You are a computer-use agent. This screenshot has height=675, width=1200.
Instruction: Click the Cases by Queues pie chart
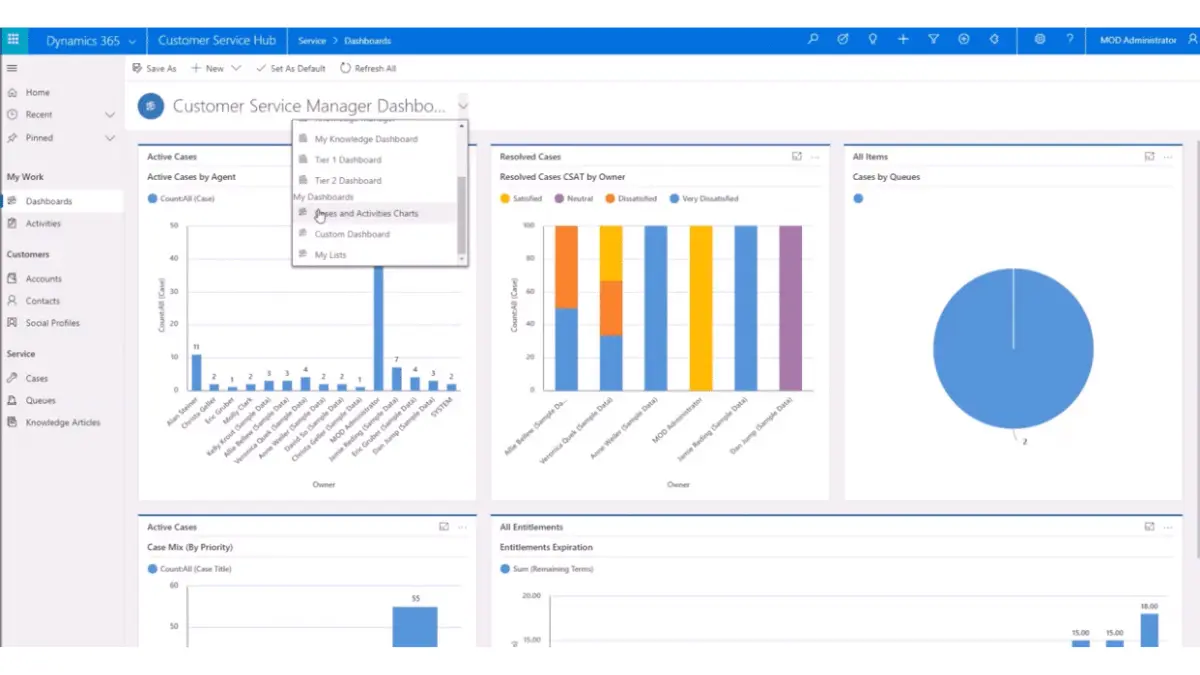point(1013,347)
